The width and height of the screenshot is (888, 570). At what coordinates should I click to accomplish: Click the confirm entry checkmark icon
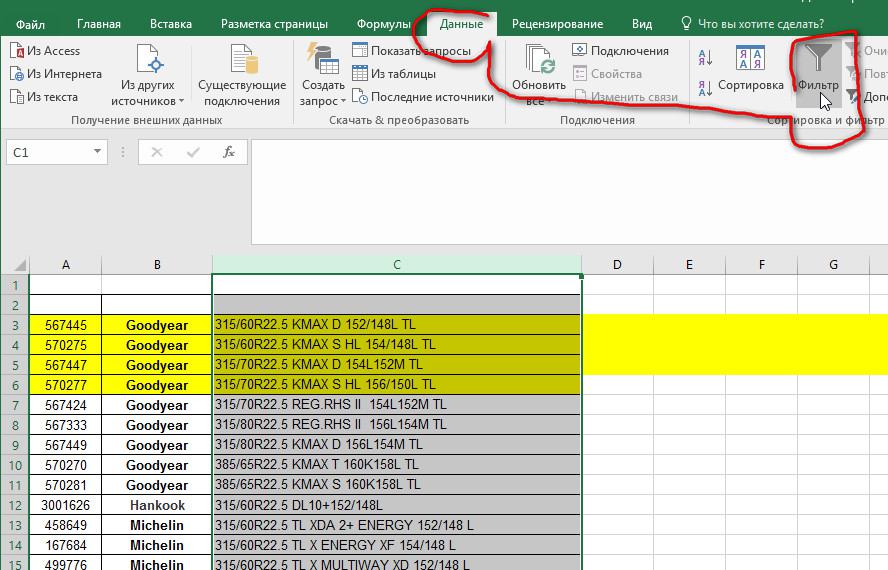tap(193, 152)
